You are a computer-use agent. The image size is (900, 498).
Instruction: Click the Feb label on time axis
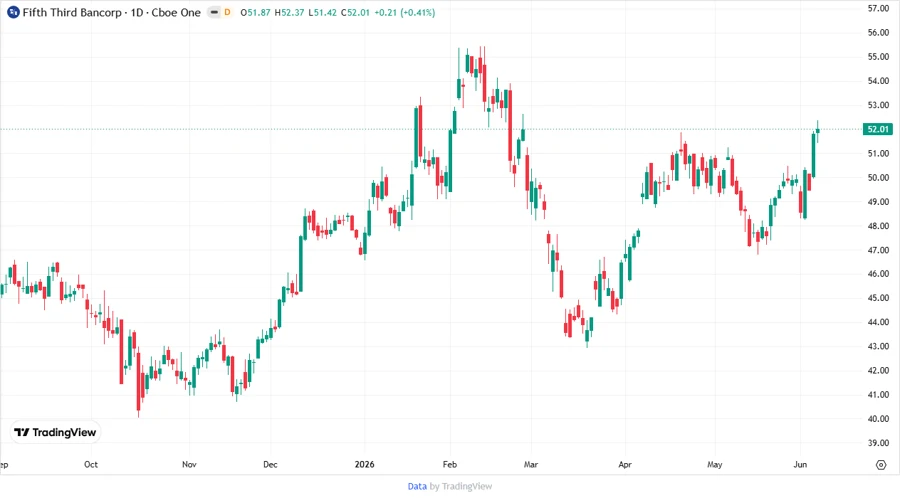click(x=449, y=464)
